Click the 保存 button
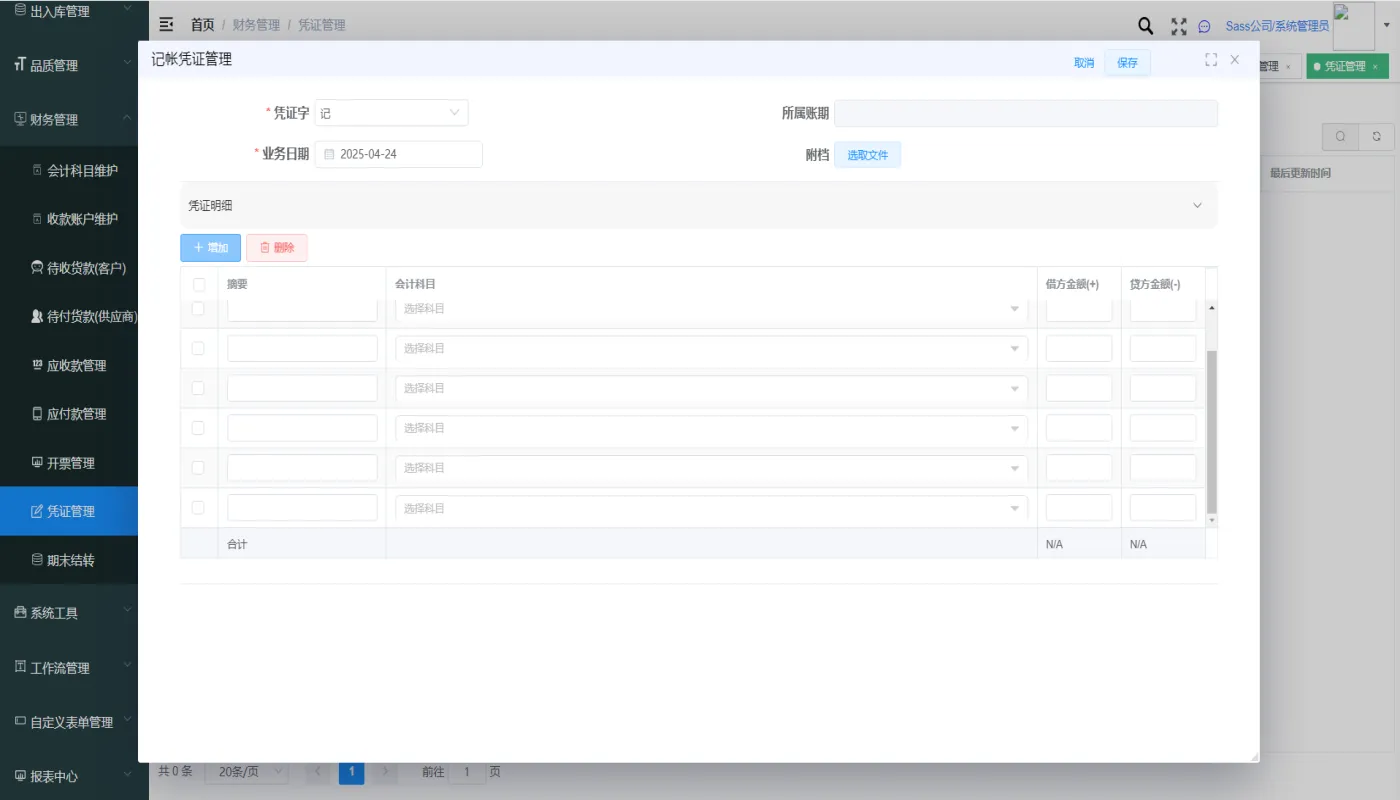This screenshot has height=800, width=1400. 1127,62
